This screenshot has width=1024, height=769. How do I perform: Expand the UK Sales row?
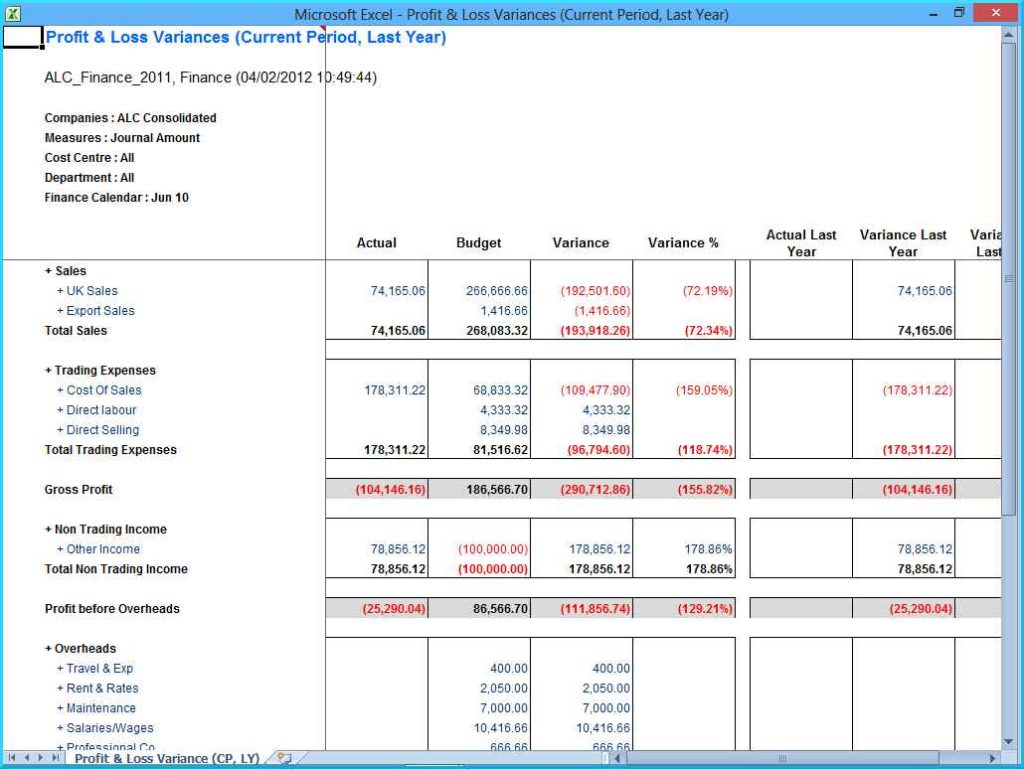tap(60, 291)
